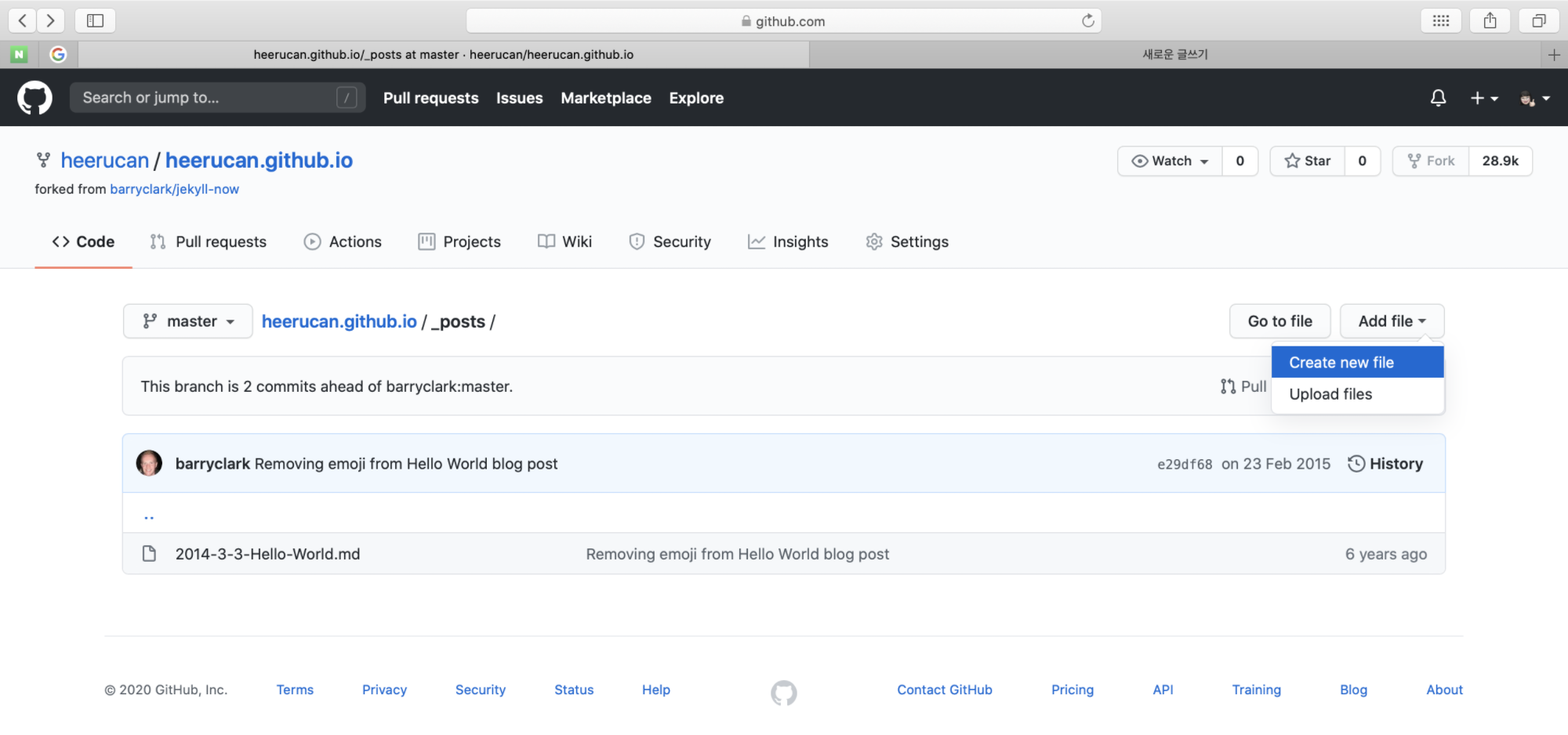Click the GitHub Octocat logo in header
Image resolution: width=1568 pixels, height=735 pixels.
(x=34, y=97)
